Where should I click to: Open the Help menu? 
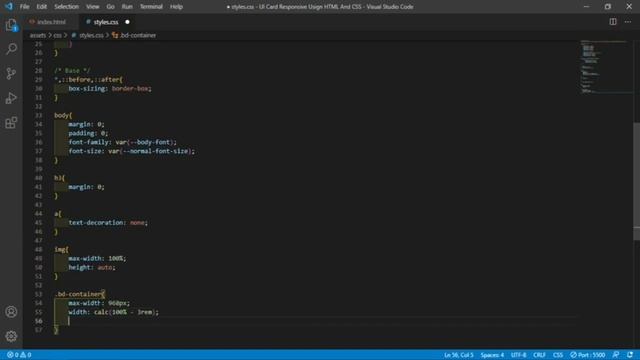point(176,7)
